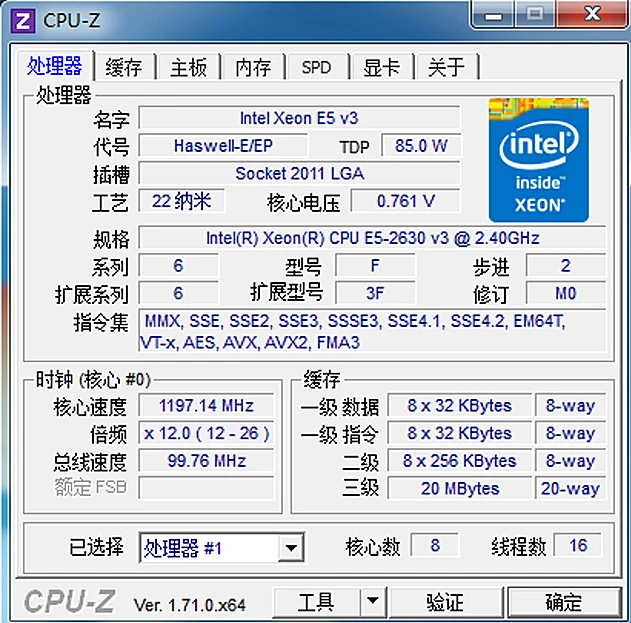The height and width of the screenshot is (623, 631).
Task: Select the 处理器 tab
Action: [55, 65]
